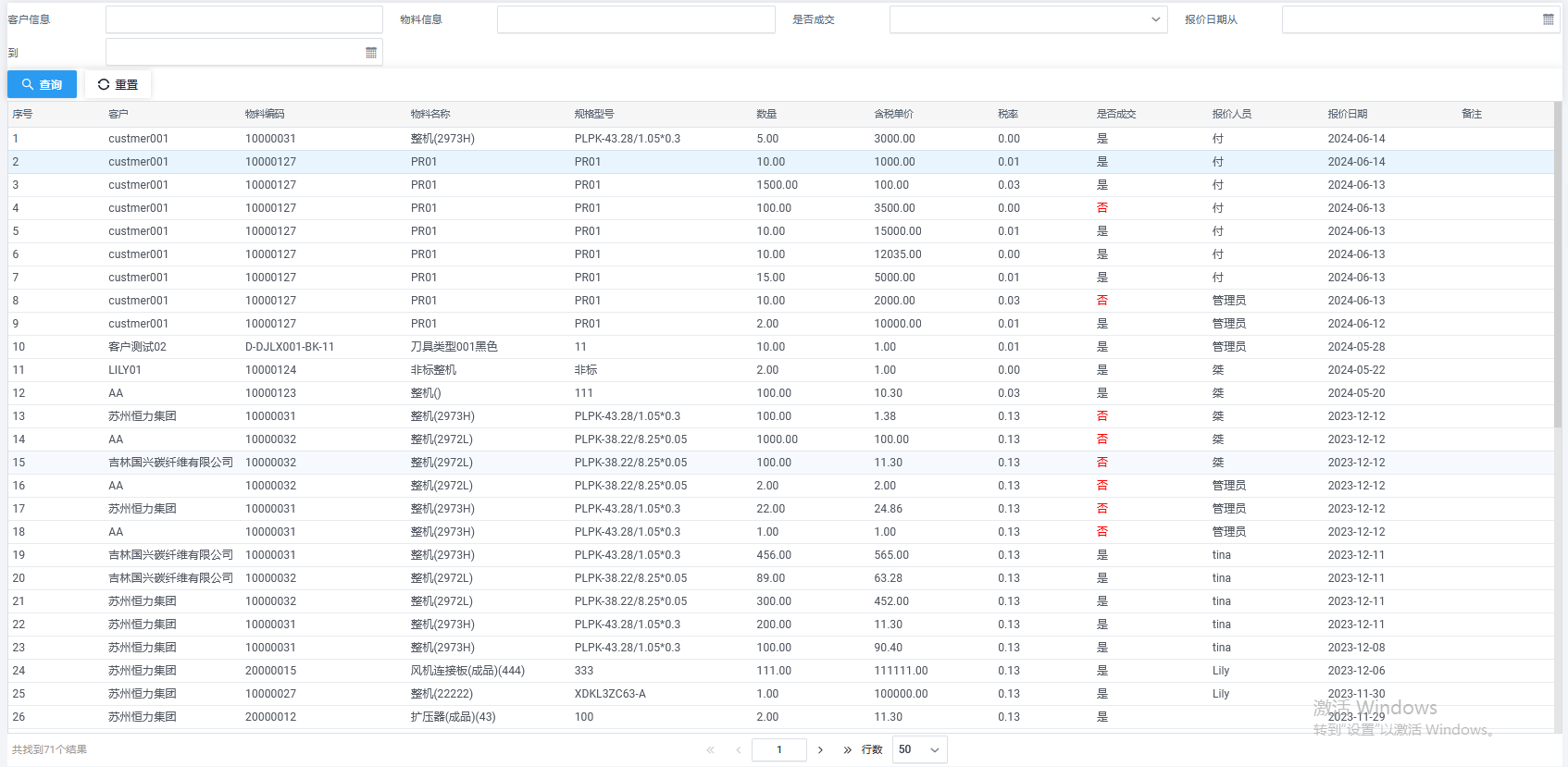Open calendar icon for 报价日期从 field
Screen dimensions: 1568x767
(x=1548, y=19)
